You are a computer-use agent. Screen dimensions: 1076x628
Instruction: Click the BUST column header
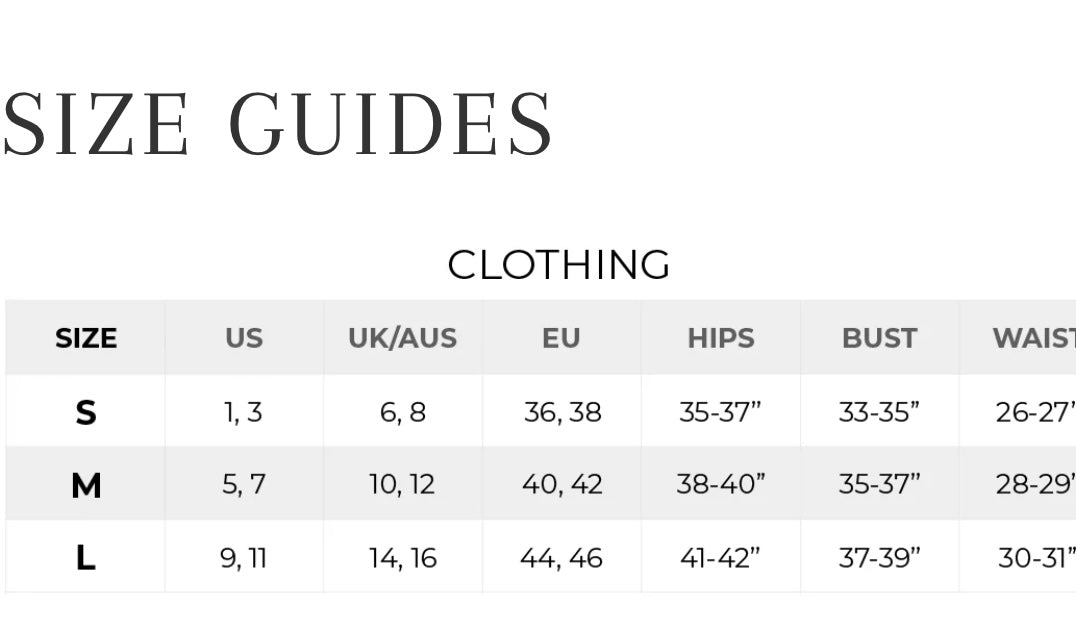point(879,338)
